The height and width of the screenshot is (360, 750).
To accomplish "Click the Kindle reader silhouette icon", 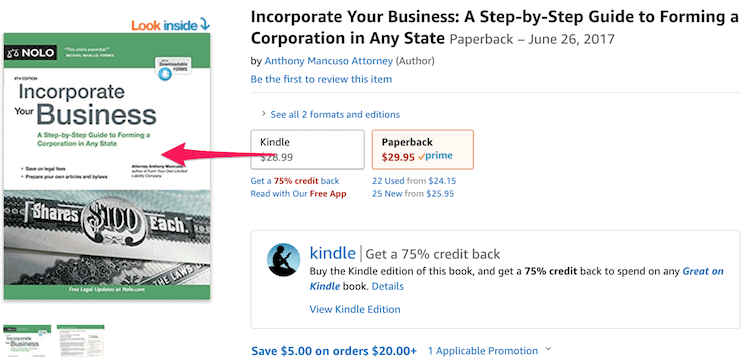I will [x=283, y=260].
